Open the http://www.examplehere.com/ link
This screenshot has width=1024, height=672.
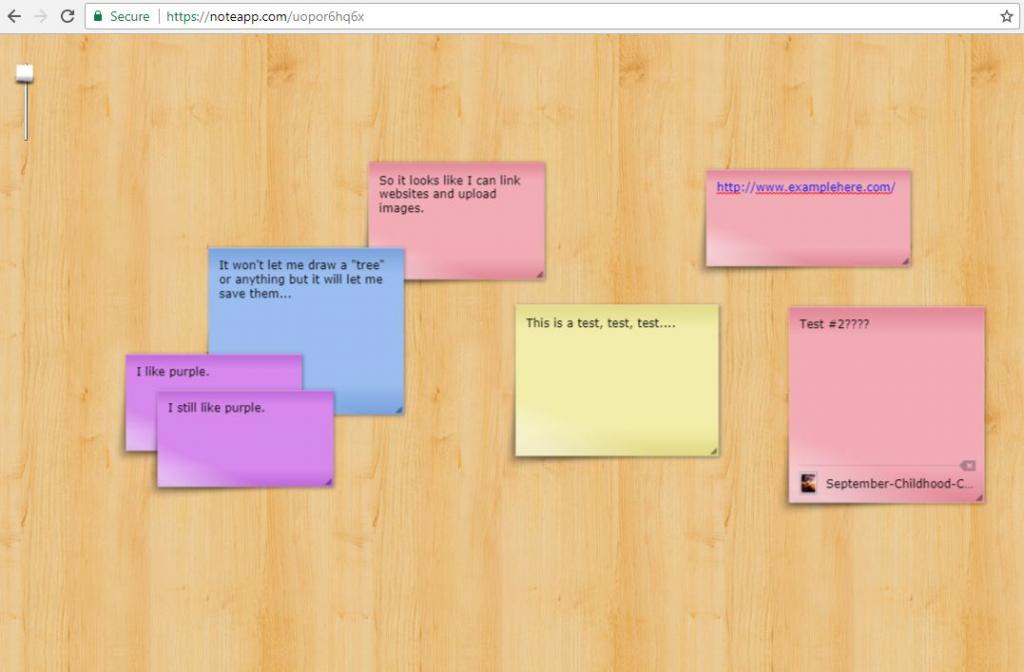click(805, 187)
